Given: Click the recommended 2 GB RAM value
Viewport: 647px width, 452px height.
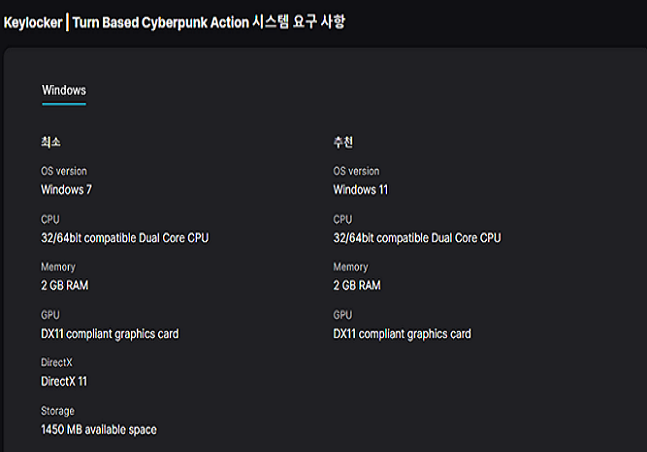Looking at the screenshot, I should pos(357,285).
